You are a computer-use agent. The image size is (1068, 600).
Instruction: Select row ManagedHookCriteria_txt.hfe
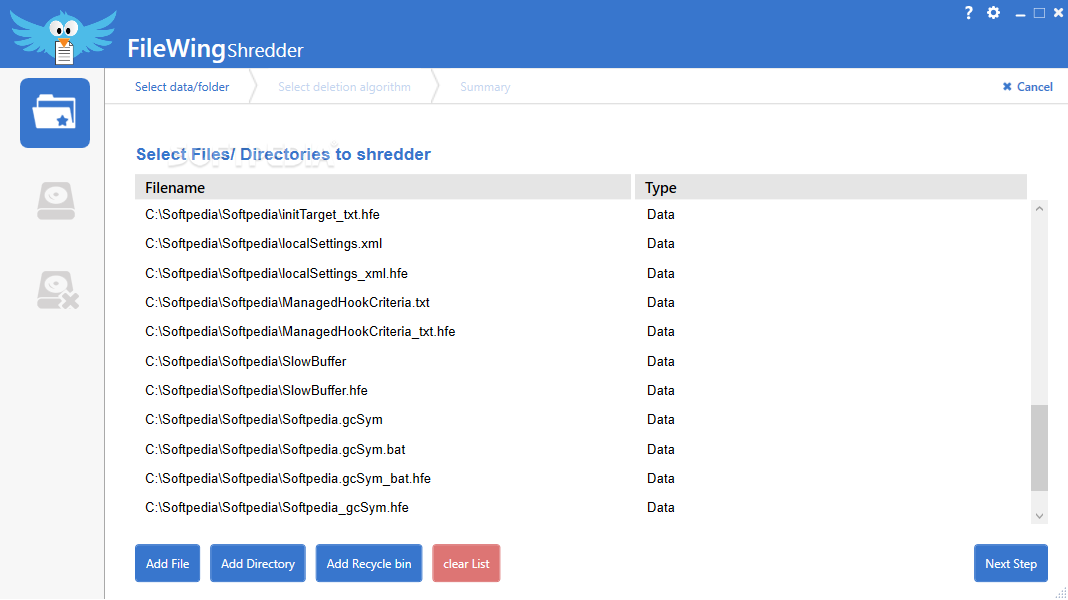(581, 332)
